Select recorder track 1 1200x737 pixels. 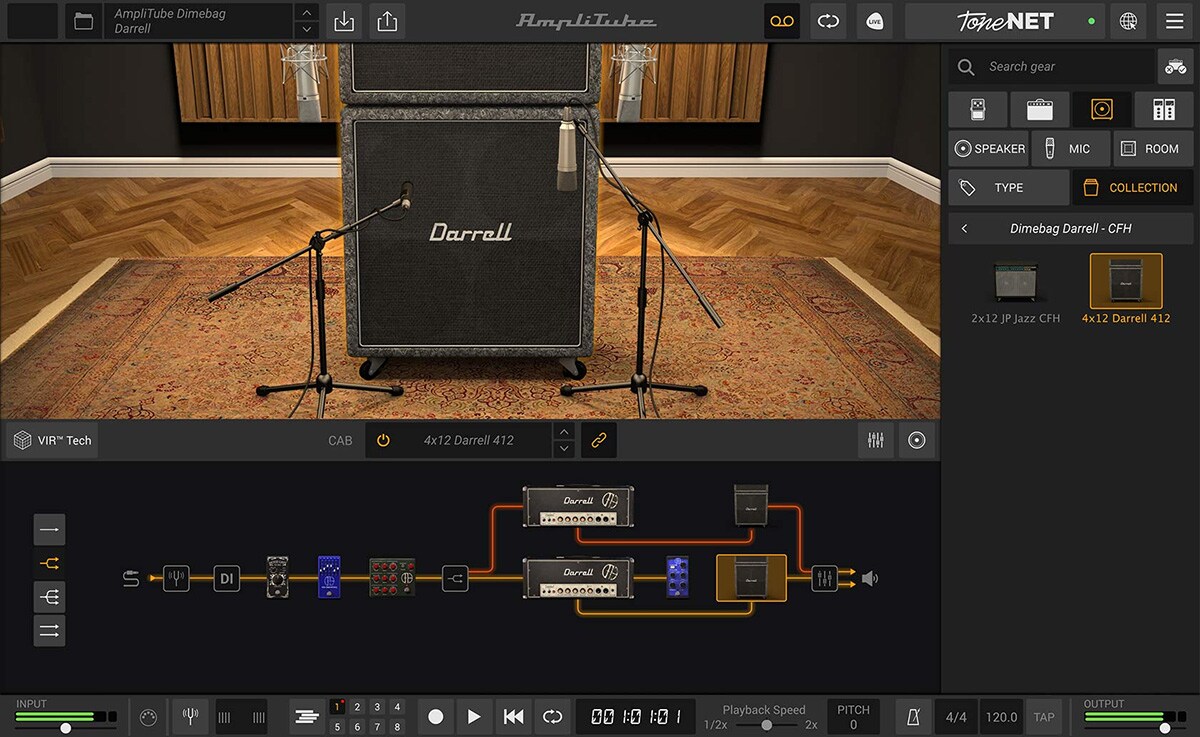(338, 707)
